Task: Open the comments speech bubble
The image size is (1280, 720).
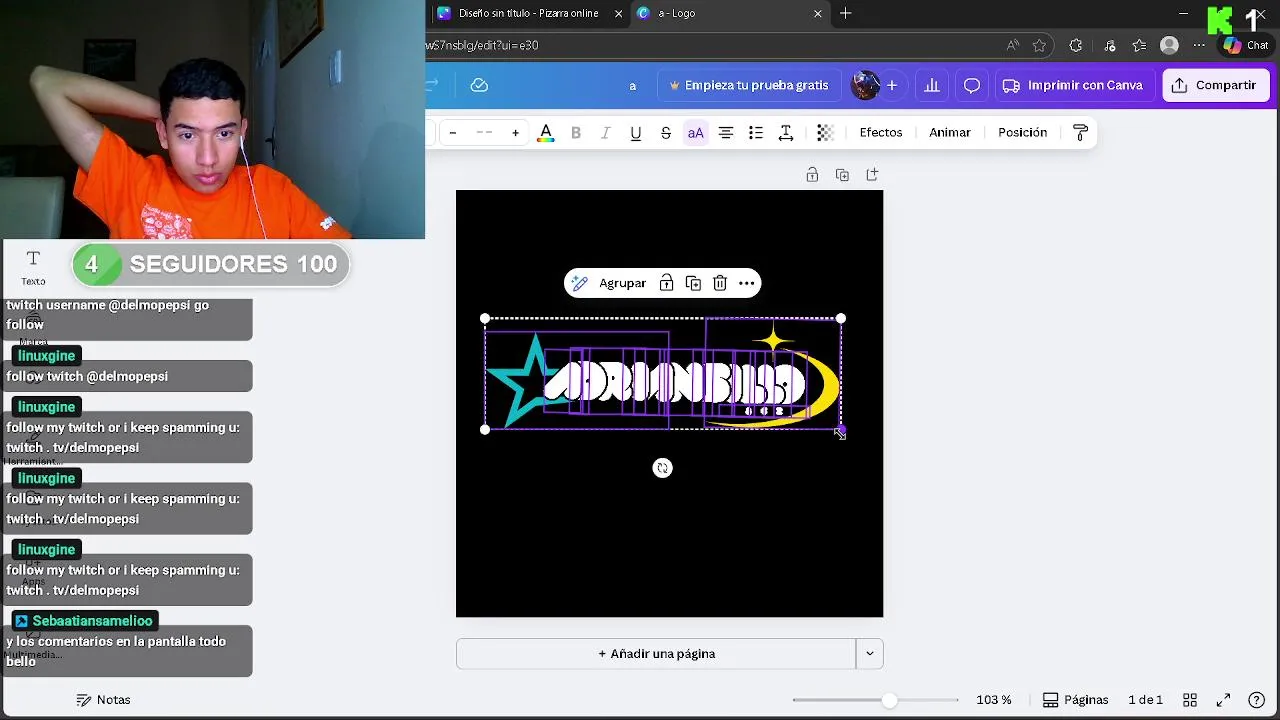Action: (972, 85)
